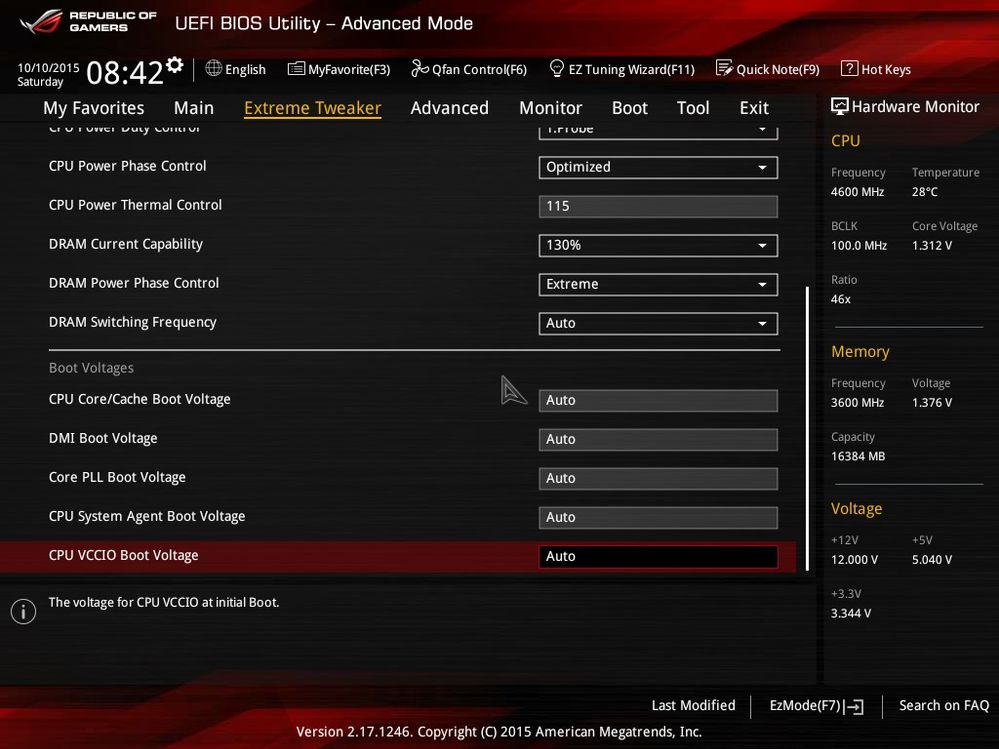
Task: Click the EZ Tuning Wizard lightbulb icon
Action: 556,68
